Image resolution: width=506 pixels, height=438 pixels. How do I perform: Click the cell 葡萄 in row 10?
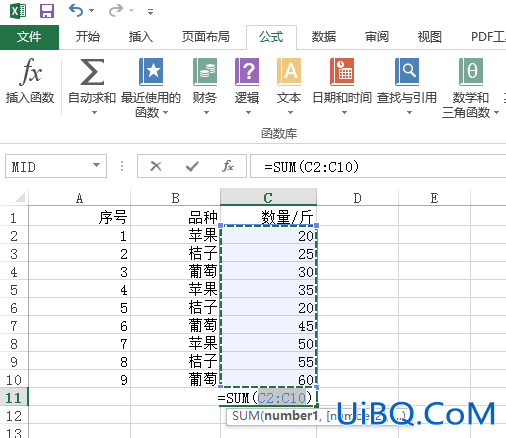175,380
